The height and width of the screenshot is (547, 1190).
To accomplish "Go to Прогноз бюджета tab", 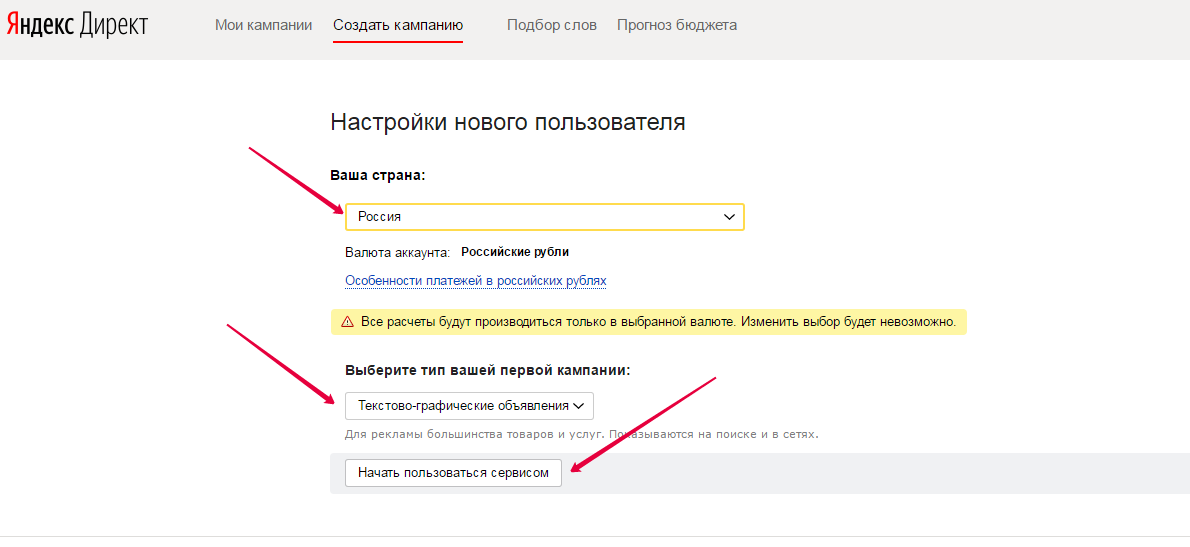I will [677, 25].
